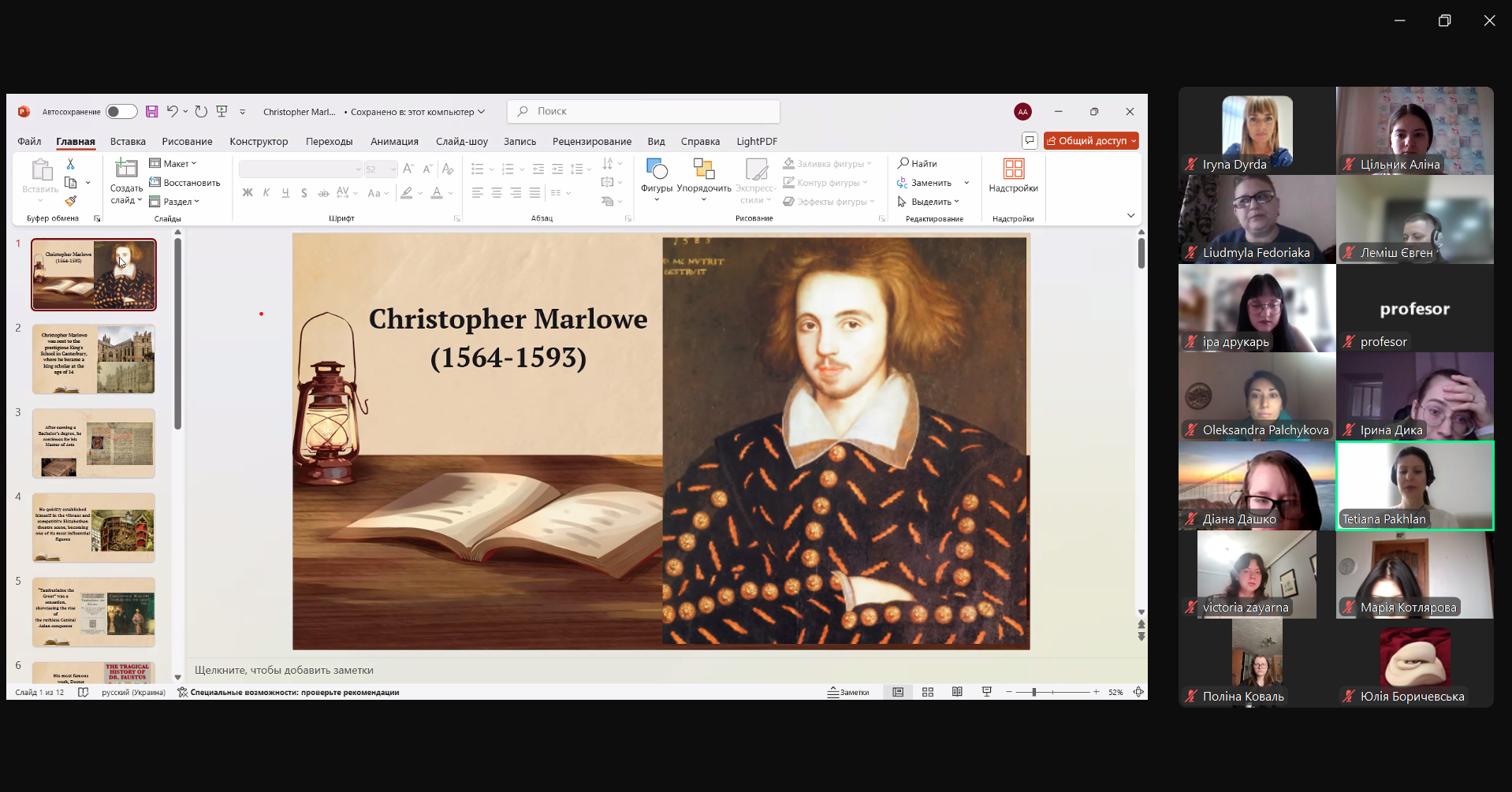Switch to the Анимация tab
Viewport: 1512px width, 792px height.
(x=394, y=142)
